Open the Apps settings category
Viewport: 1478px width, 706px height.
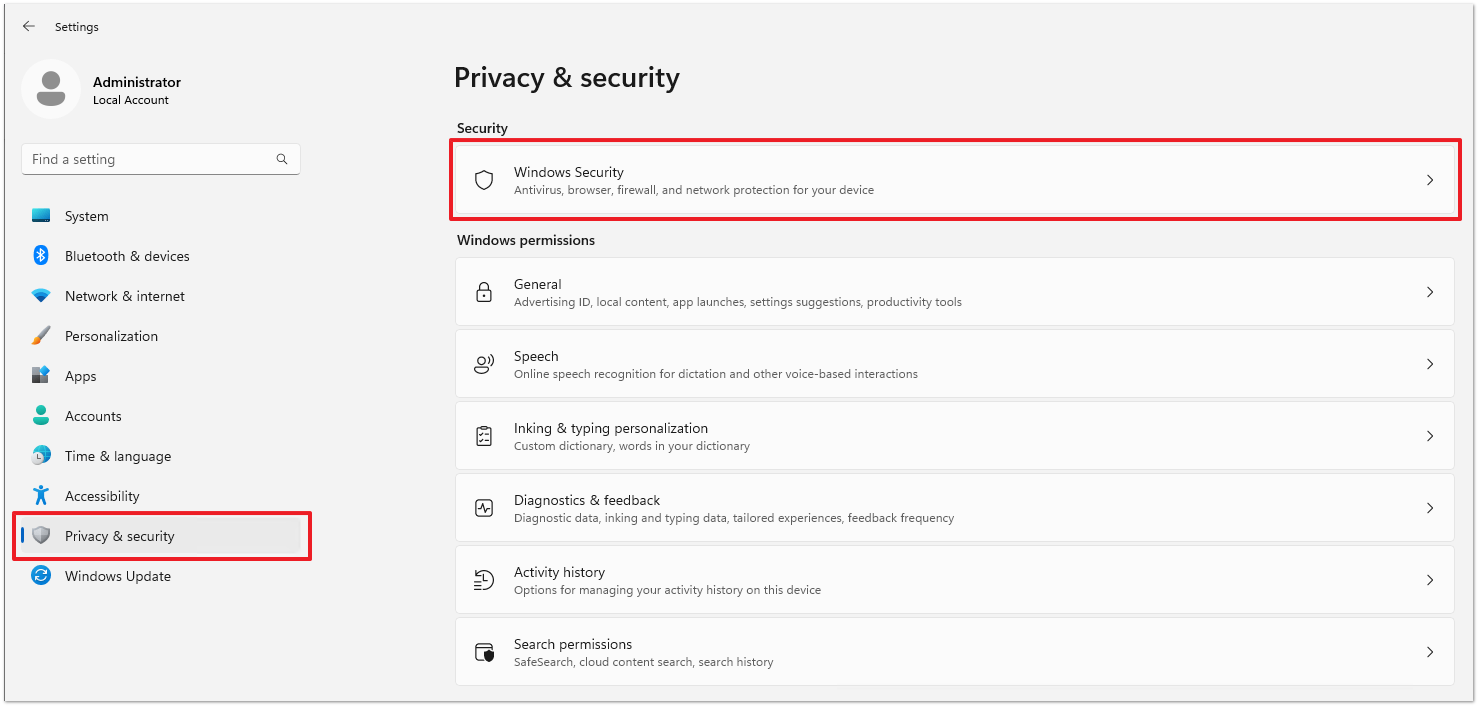point(80,376)
